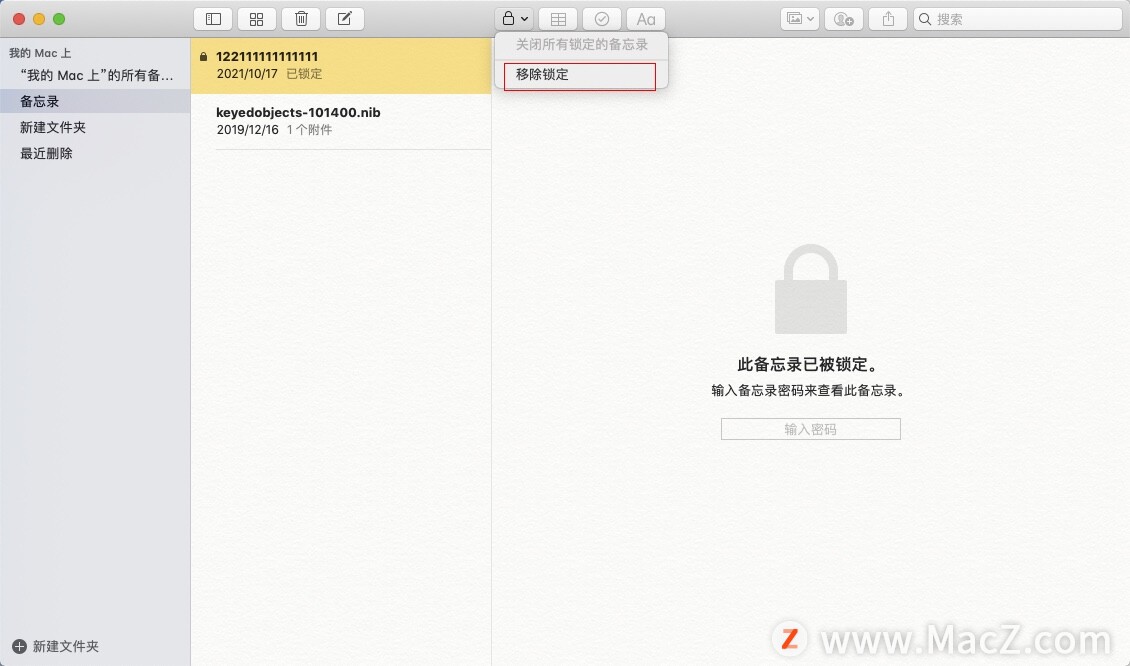
Task: Open the lock dropdown menu
Action: pos(514,19)
